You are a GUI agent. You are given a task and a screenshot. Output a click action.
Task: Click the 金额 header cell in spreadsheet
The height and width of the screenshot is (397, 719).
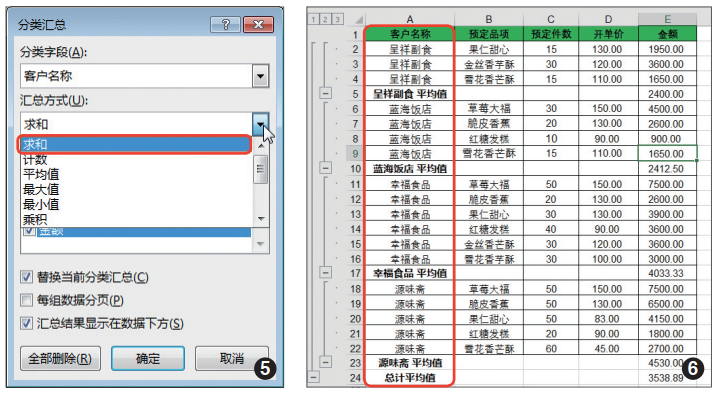(x=667, y=34)
